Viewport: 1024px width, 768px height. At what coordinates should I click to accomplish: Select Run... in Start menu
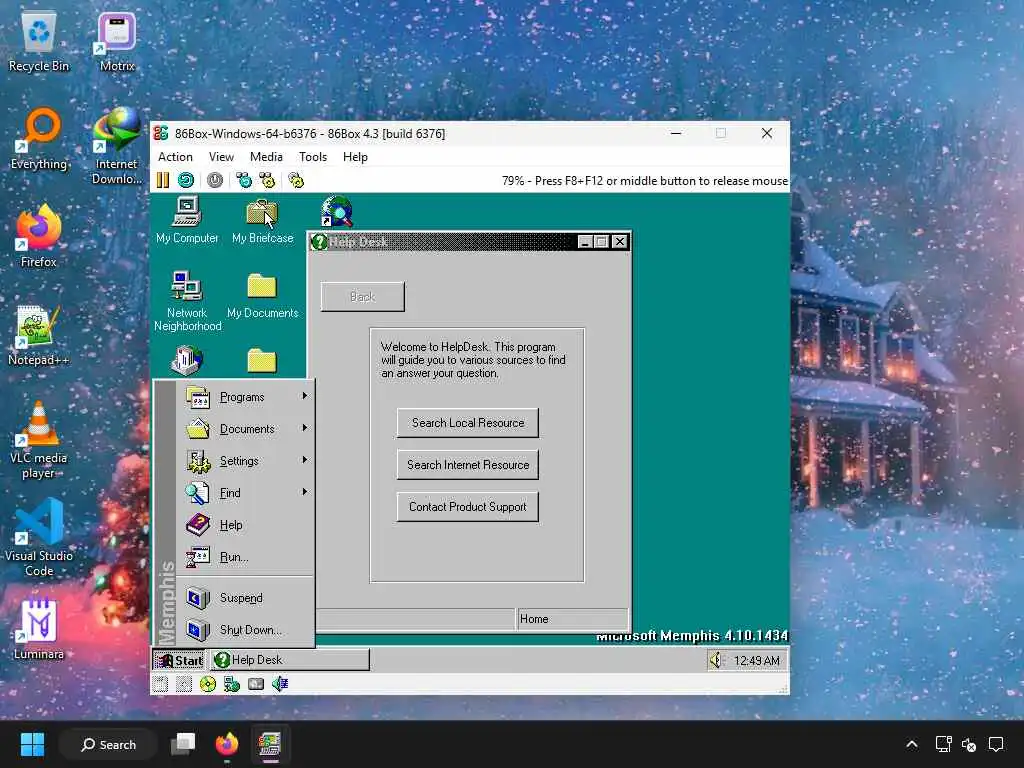246,556
